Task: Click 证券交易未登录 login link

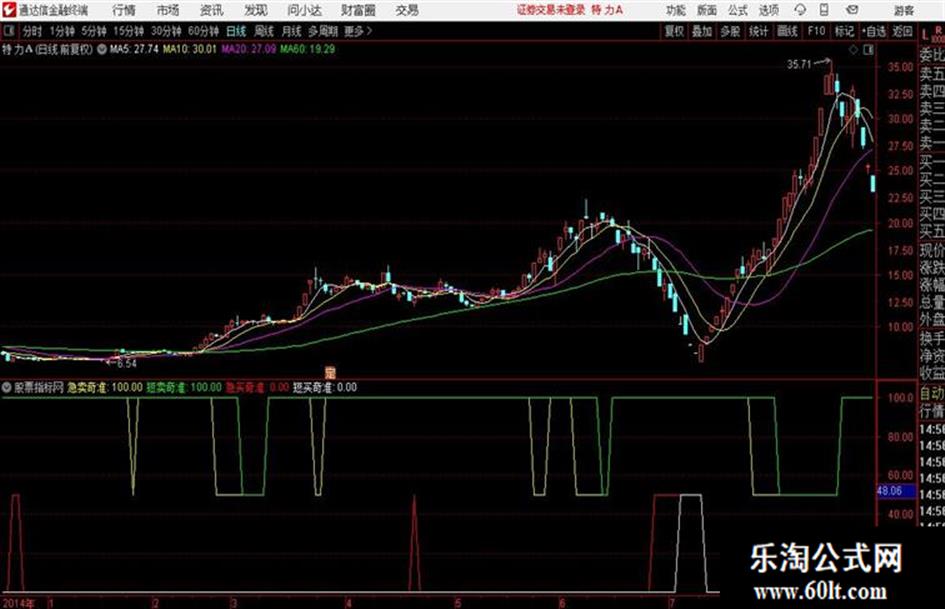Action: pyautogui.click(x=551, y=10)
